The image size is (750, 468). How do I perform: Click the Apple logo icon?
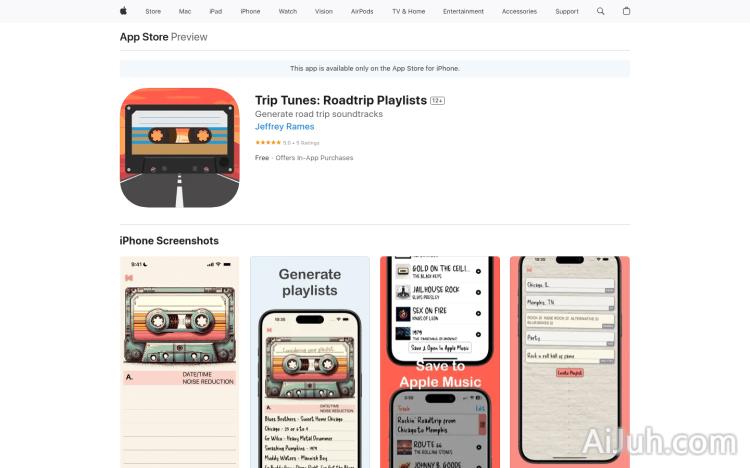point(124,11)
